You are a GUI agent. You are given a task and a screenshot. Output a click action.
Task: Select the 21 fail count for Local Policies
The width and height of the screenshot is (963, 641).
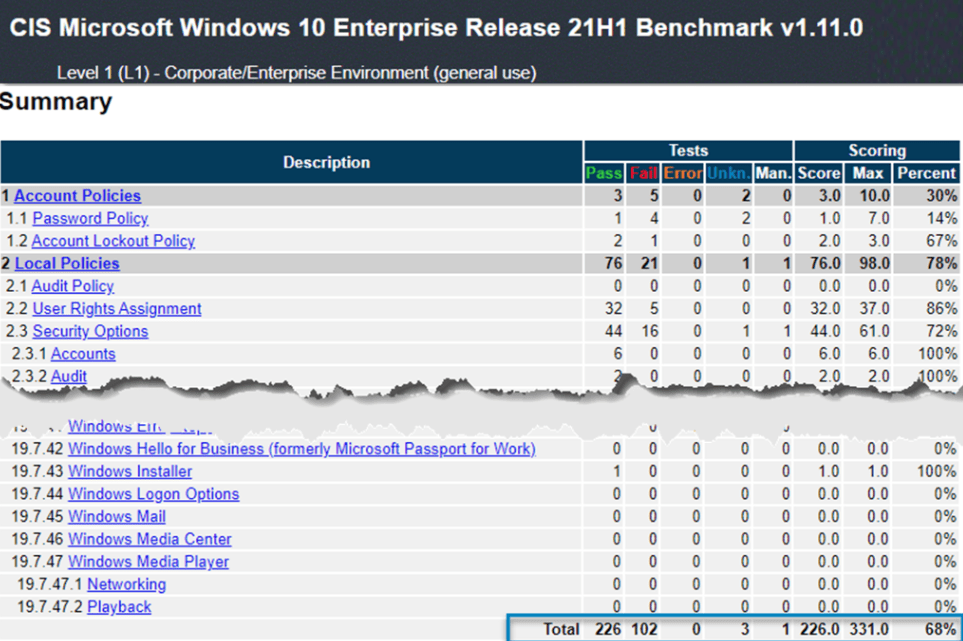[x=650, y=263]
